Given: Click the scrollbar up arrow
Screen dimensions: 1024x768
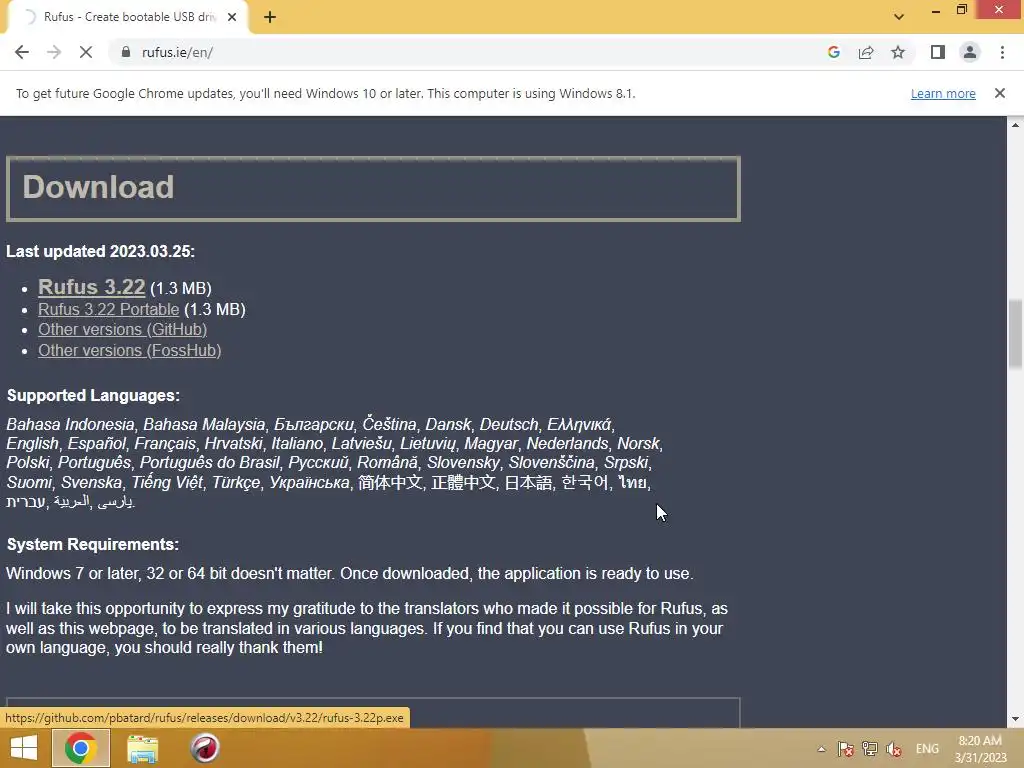Looking at the screenshot, I should point(1015,124).
